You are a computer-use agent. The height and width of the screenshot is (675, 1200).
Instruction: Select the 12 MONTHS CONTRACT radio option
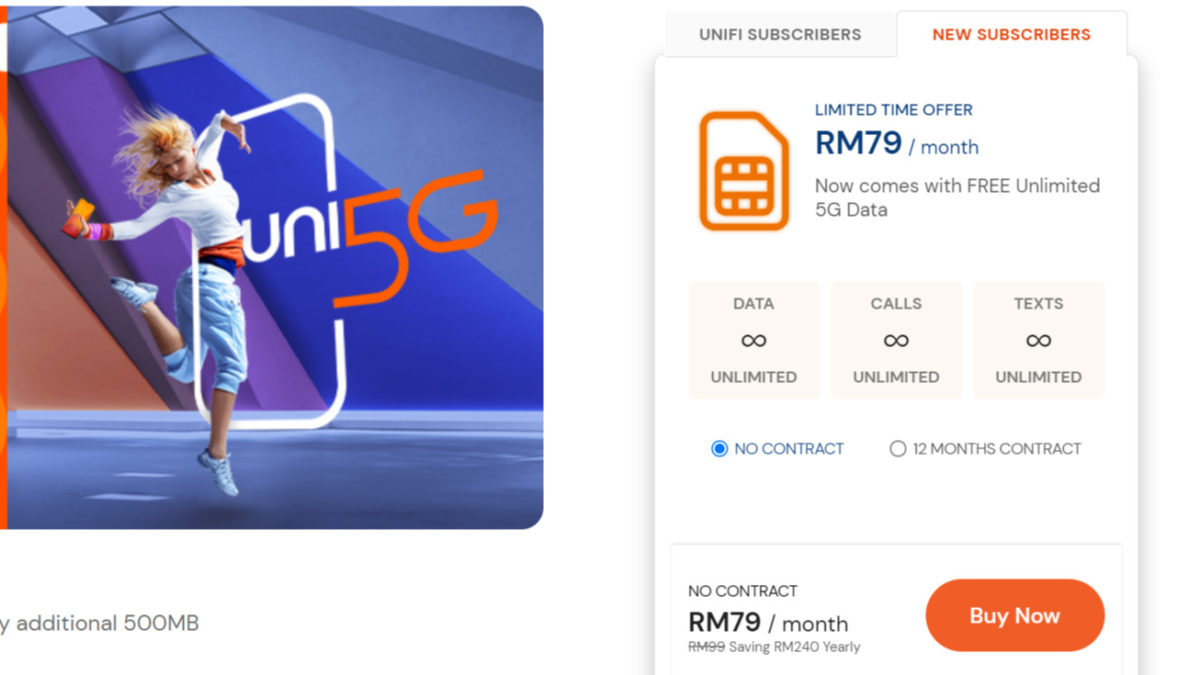coord(898,449)
